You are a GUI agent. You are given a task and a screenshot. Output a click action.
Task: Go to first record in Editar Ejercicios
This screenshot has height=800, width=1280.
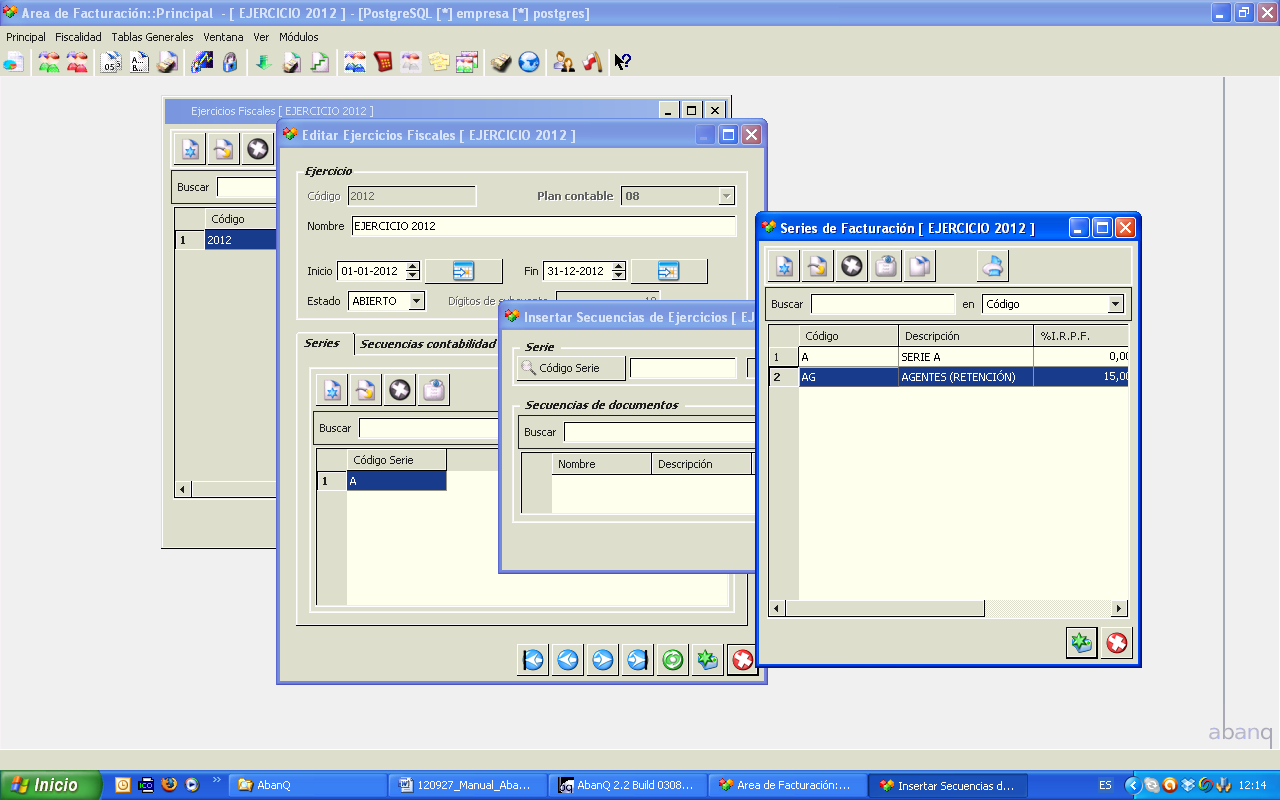pos(533,660)
